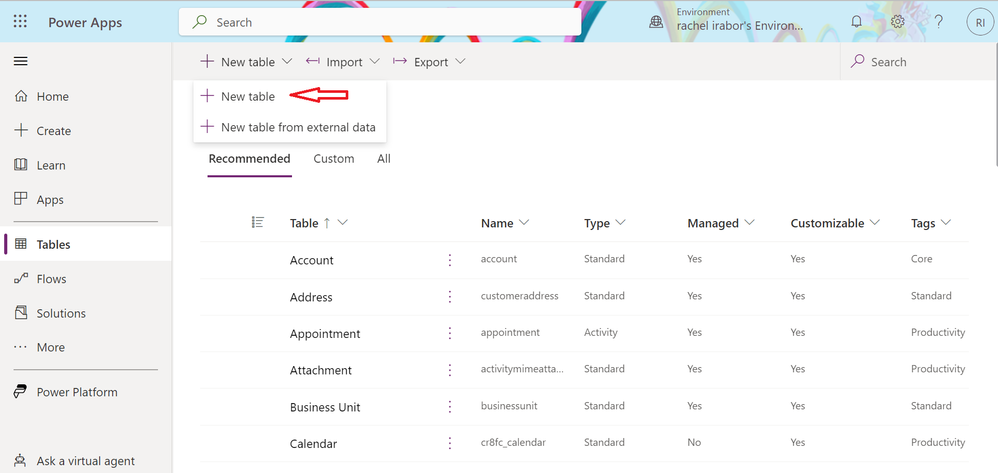Switch to the Custom tab
Viewport: 998px width, 473px height.
pos(334,159)
